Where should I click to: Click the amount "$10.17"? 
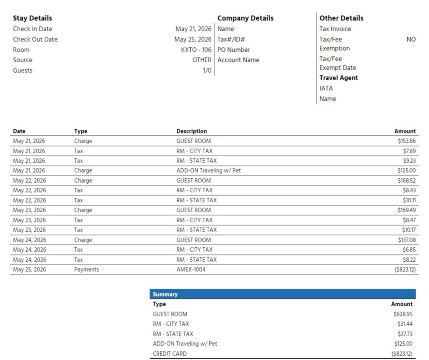pyautogui.click(x=409, y=230)
